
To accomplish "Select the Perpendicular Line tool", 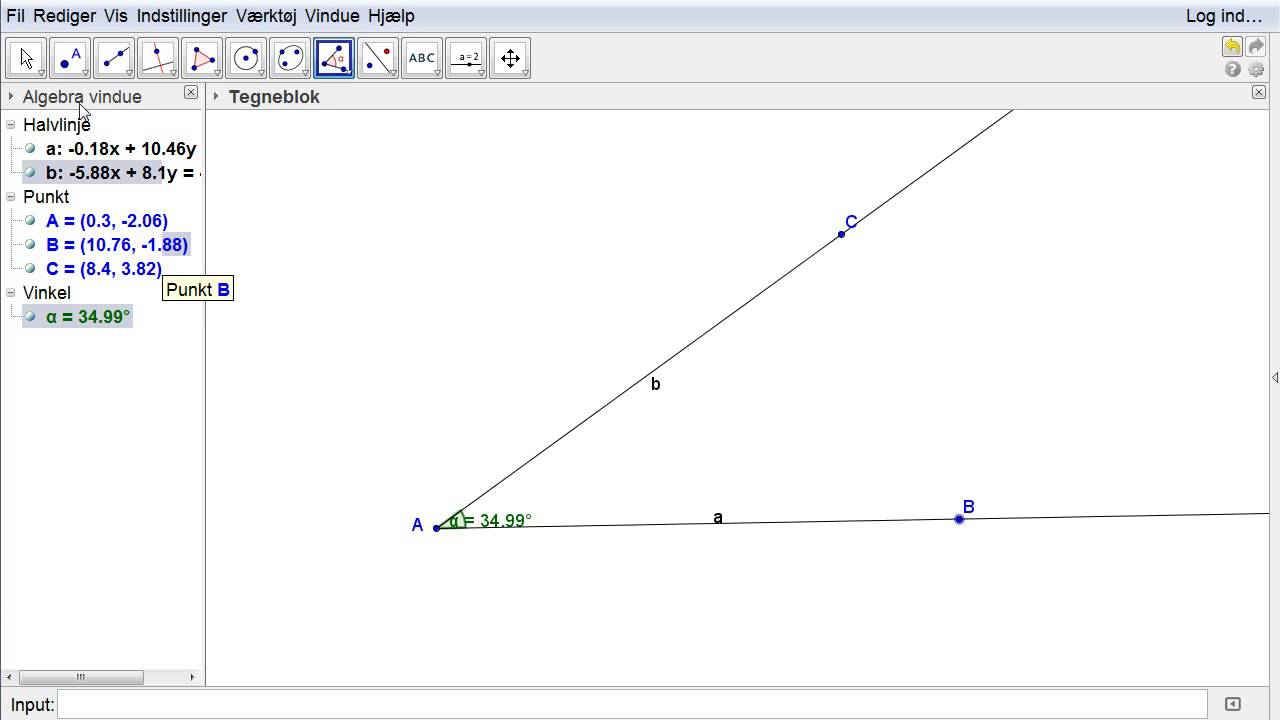I will tap(158, 58).
